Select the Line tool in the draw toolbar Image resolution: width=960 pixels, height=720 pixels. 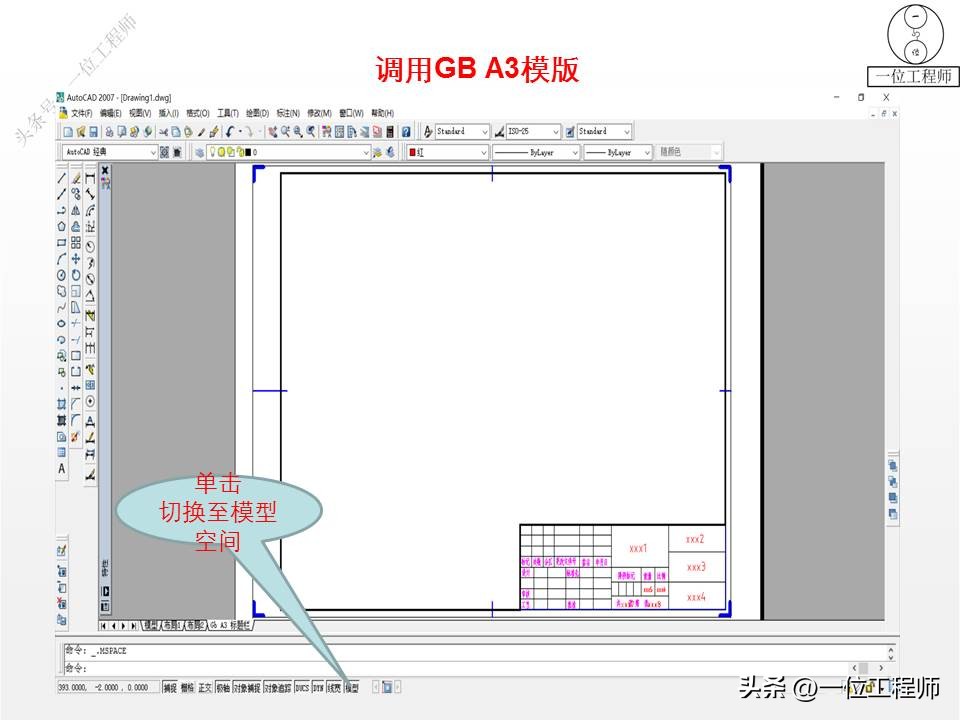tap(62, 178)
